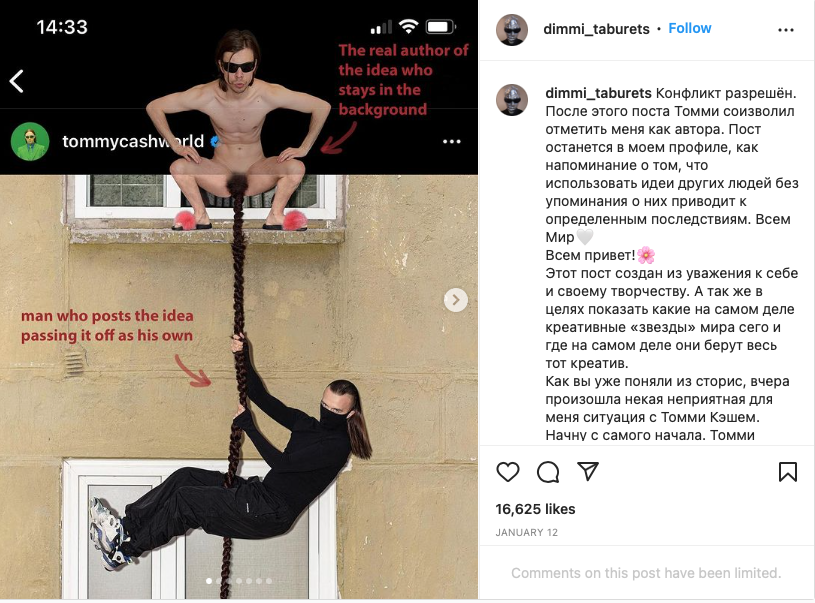Like the post with heart icon
This screenshot has height=603, width=815.
click(508, 471)
